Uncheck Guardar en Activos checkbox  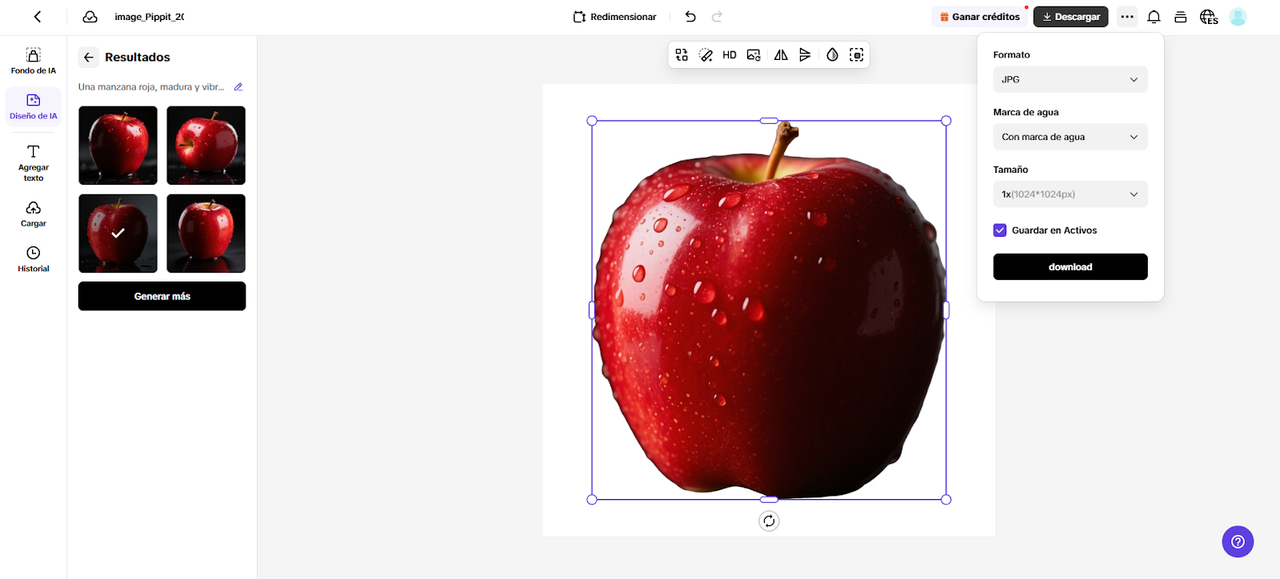tap(1000, 230)
